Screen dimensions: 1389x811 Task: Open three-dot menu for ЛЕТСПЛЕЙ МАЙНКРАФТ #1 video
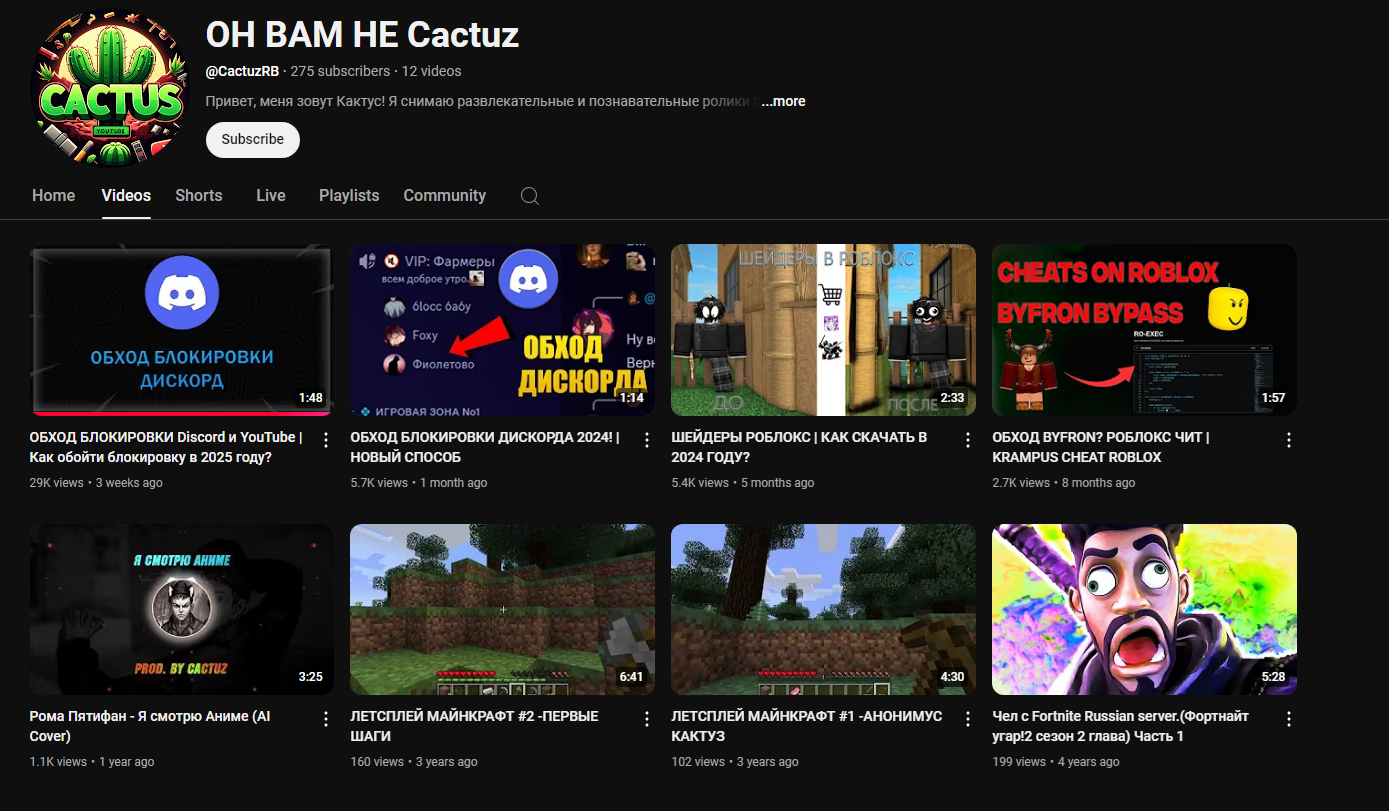967,719
